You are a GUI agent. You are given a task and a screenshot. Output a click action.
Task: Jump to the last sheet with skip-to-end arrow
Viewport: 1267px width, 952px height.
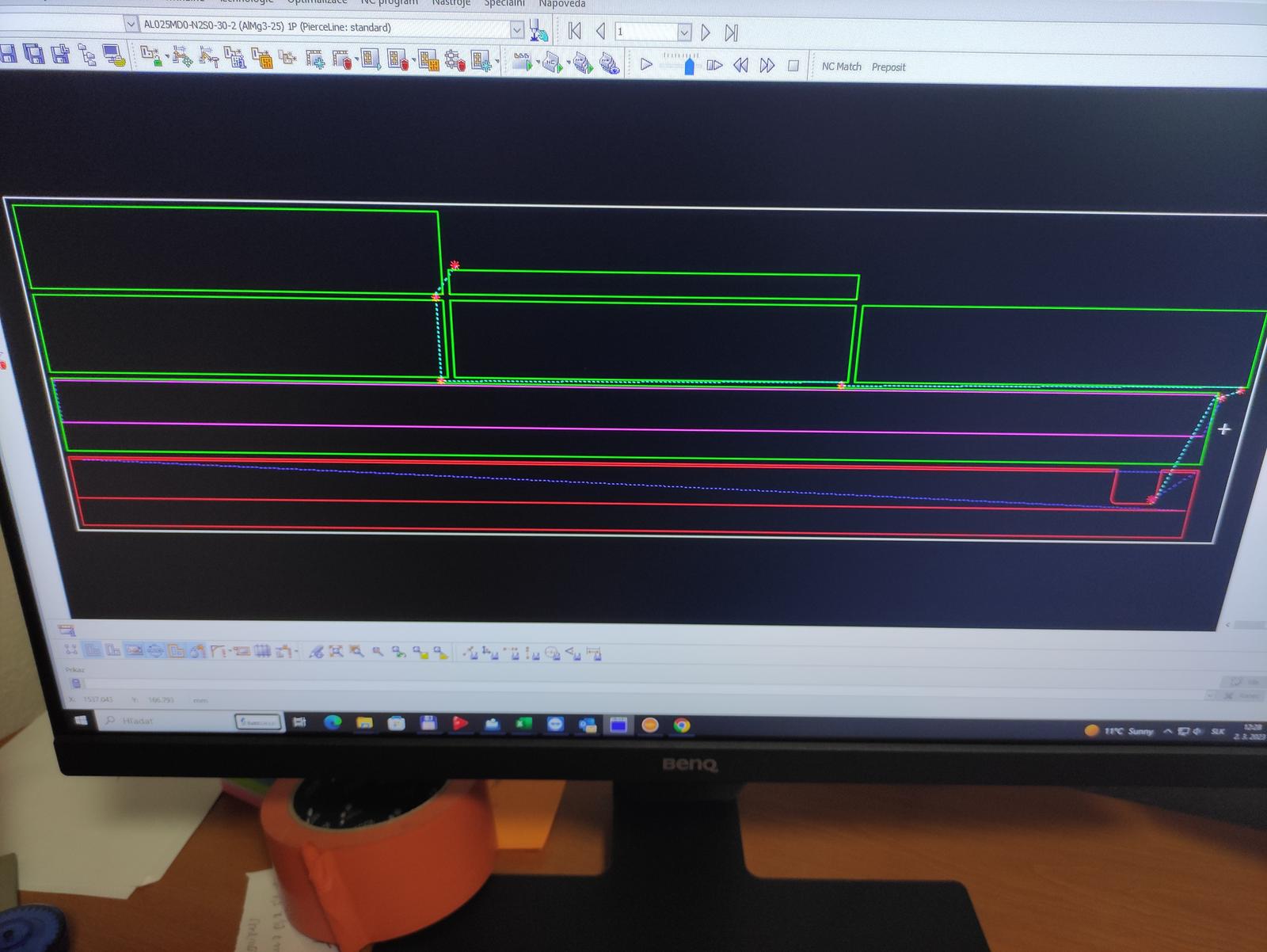731,32
